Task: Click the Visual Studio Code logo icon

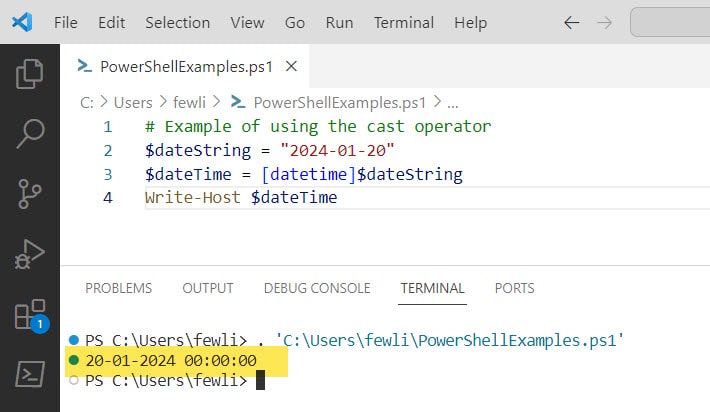Action: (22, 22)
